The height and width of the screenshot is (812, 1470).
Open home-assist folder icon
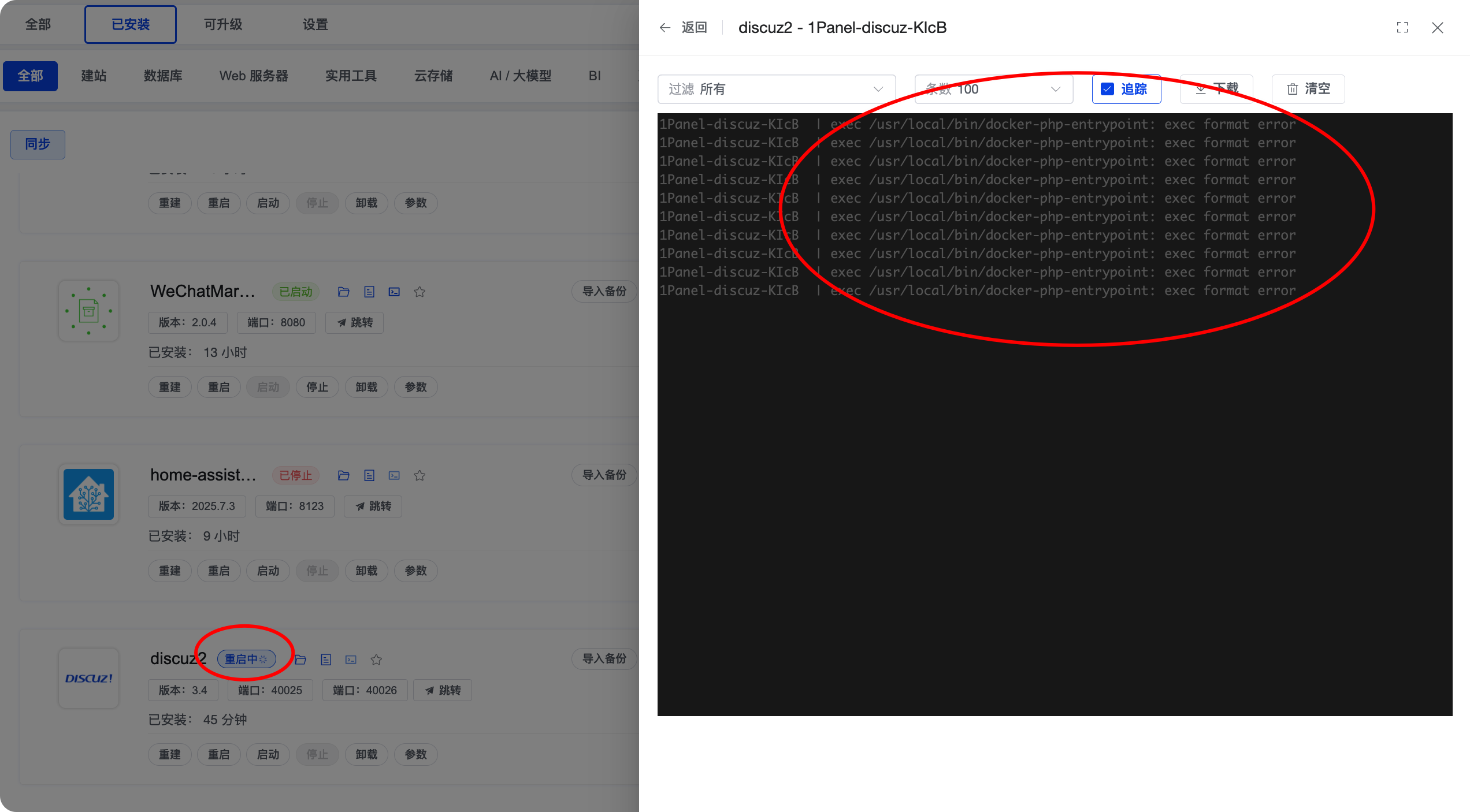tap(344, 475)
